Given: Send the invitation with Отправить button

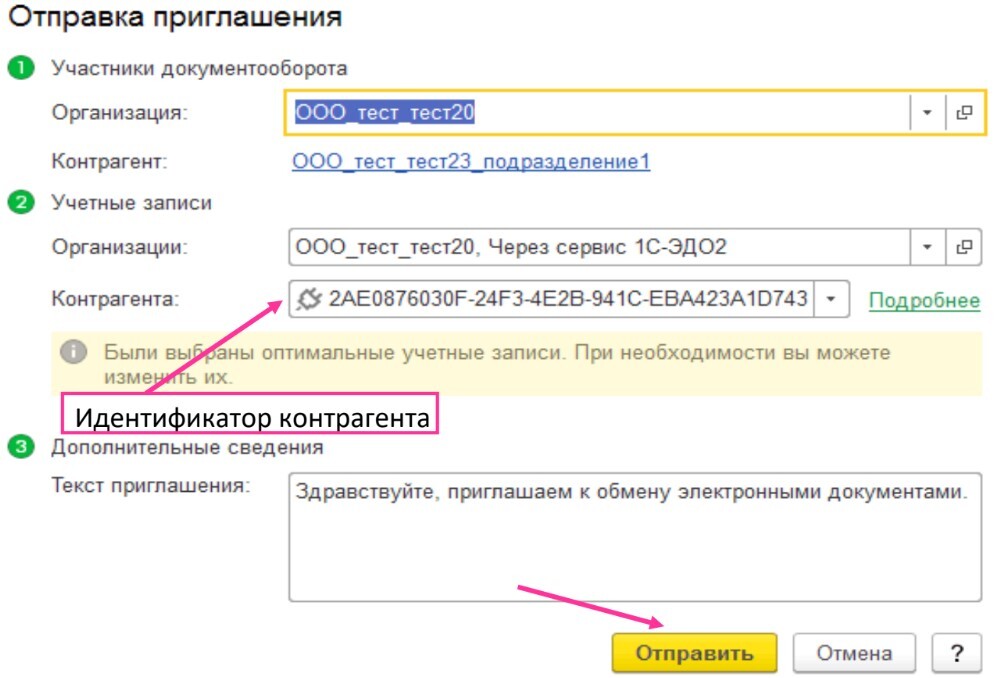Looking at the screenshot, I should (694, 653).
